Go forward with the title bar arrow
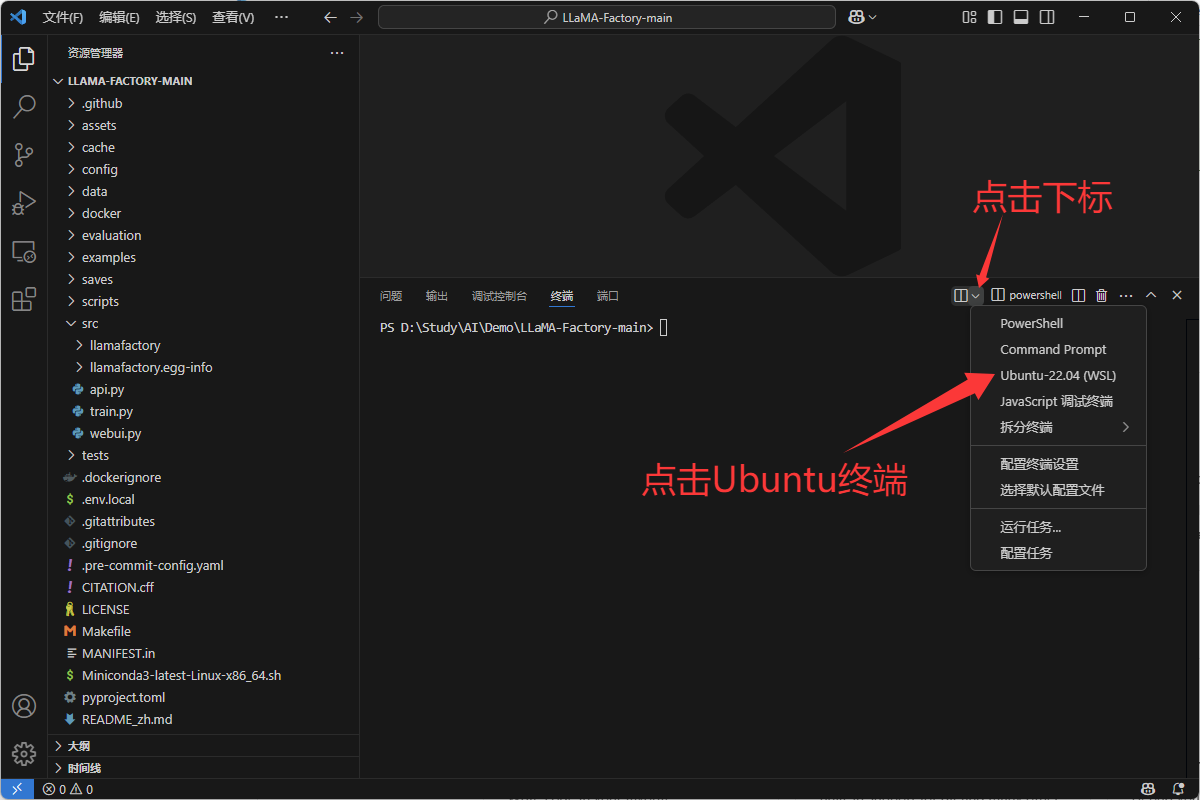The image size is (1200, 800). (x=357, y=17)
